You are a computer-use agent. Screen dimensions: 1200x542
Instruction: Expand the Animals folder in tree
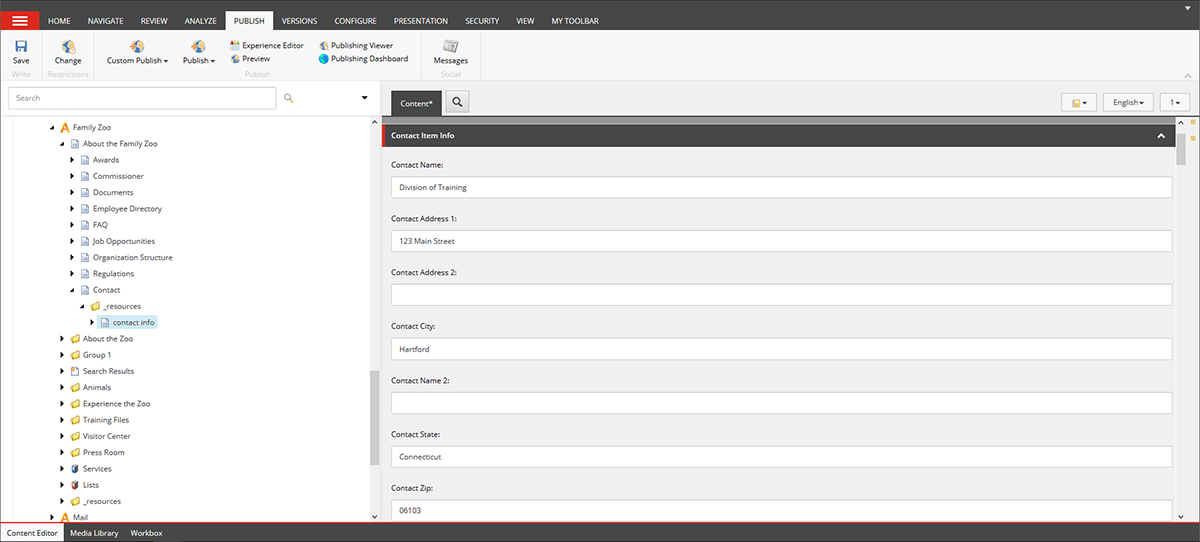click(x=63, y=388)
